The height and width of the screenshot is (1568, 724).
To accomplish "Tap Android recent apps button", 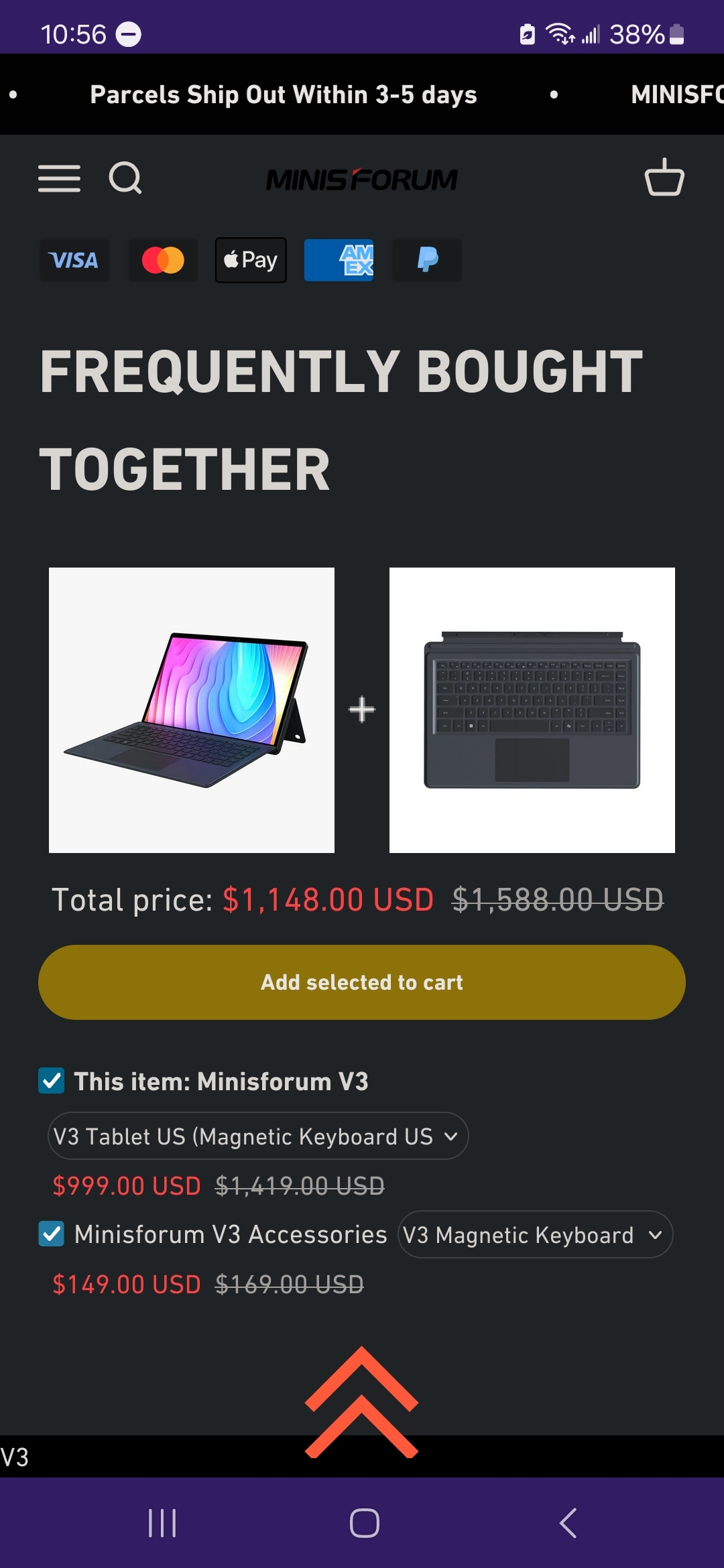I will coord(162,1523).
